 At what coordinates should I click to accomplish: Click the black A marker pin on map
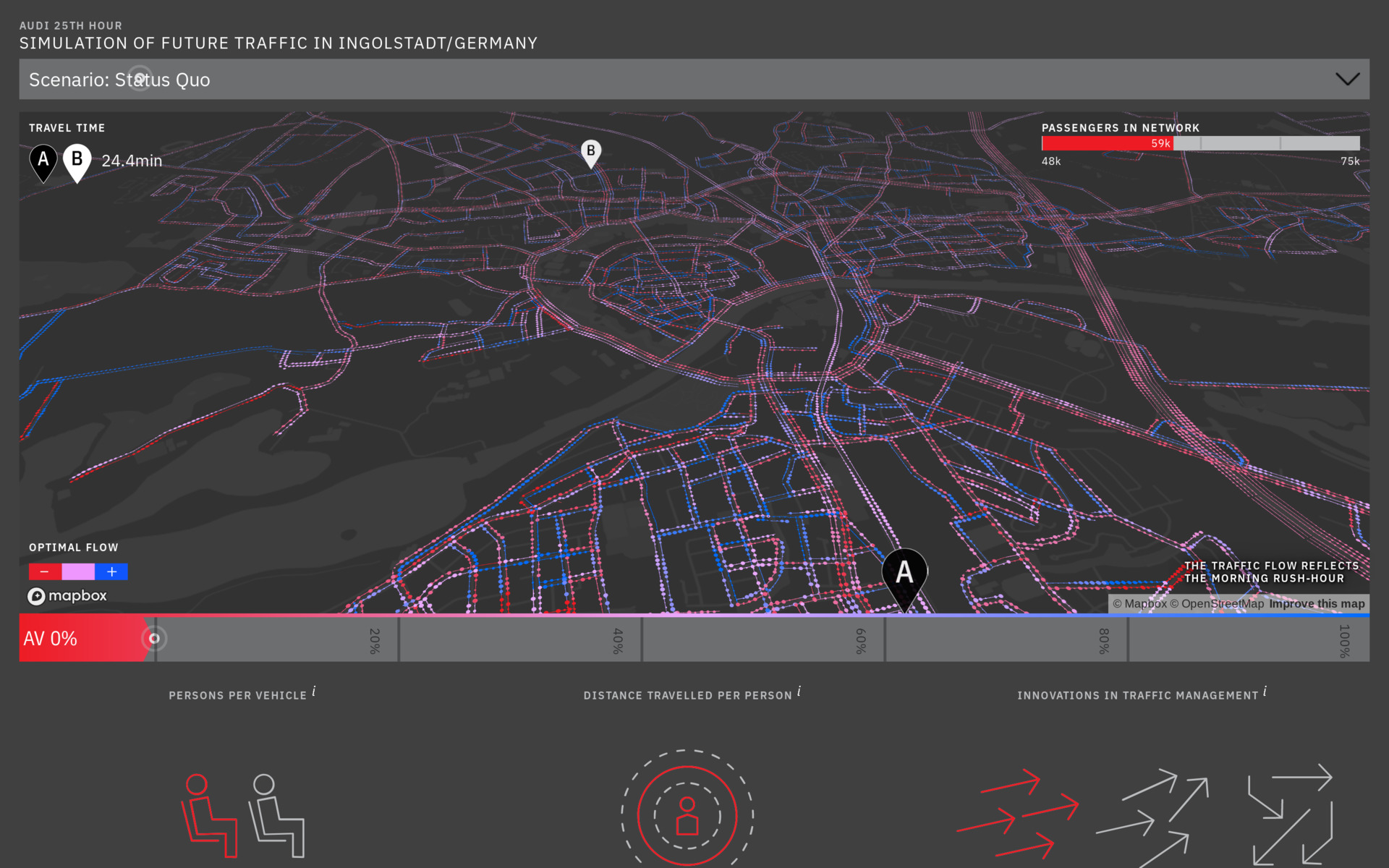(904, 574)
